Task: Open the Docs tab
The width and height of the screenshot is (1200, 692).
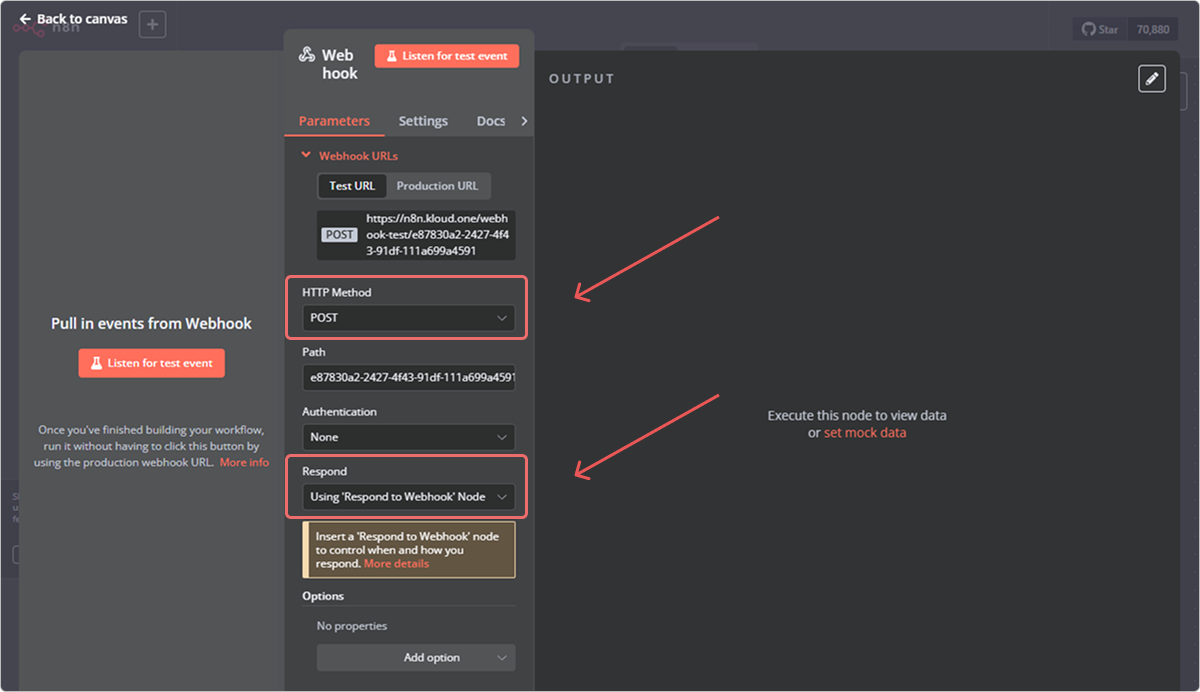Action: [x=491, y=121]
